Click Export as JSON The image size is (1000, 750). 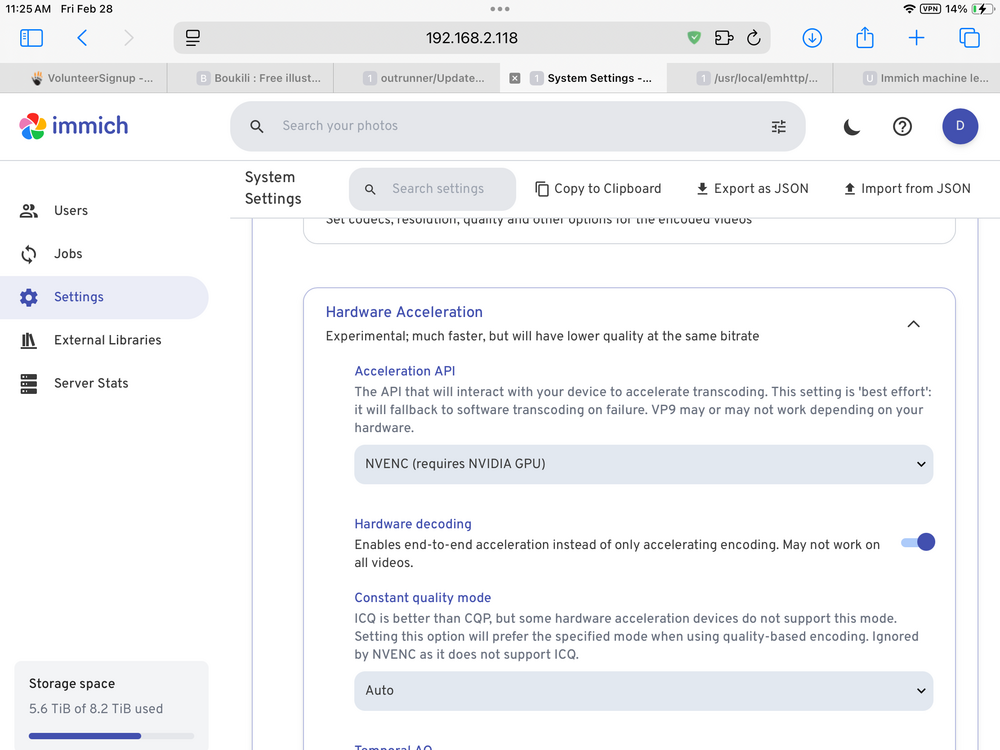coord(752,189)
